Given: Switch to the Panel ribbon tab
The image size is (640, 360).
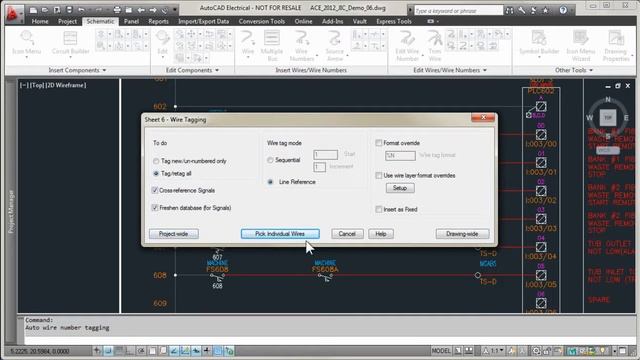Looking at the screenshot, I should [131, 21].
